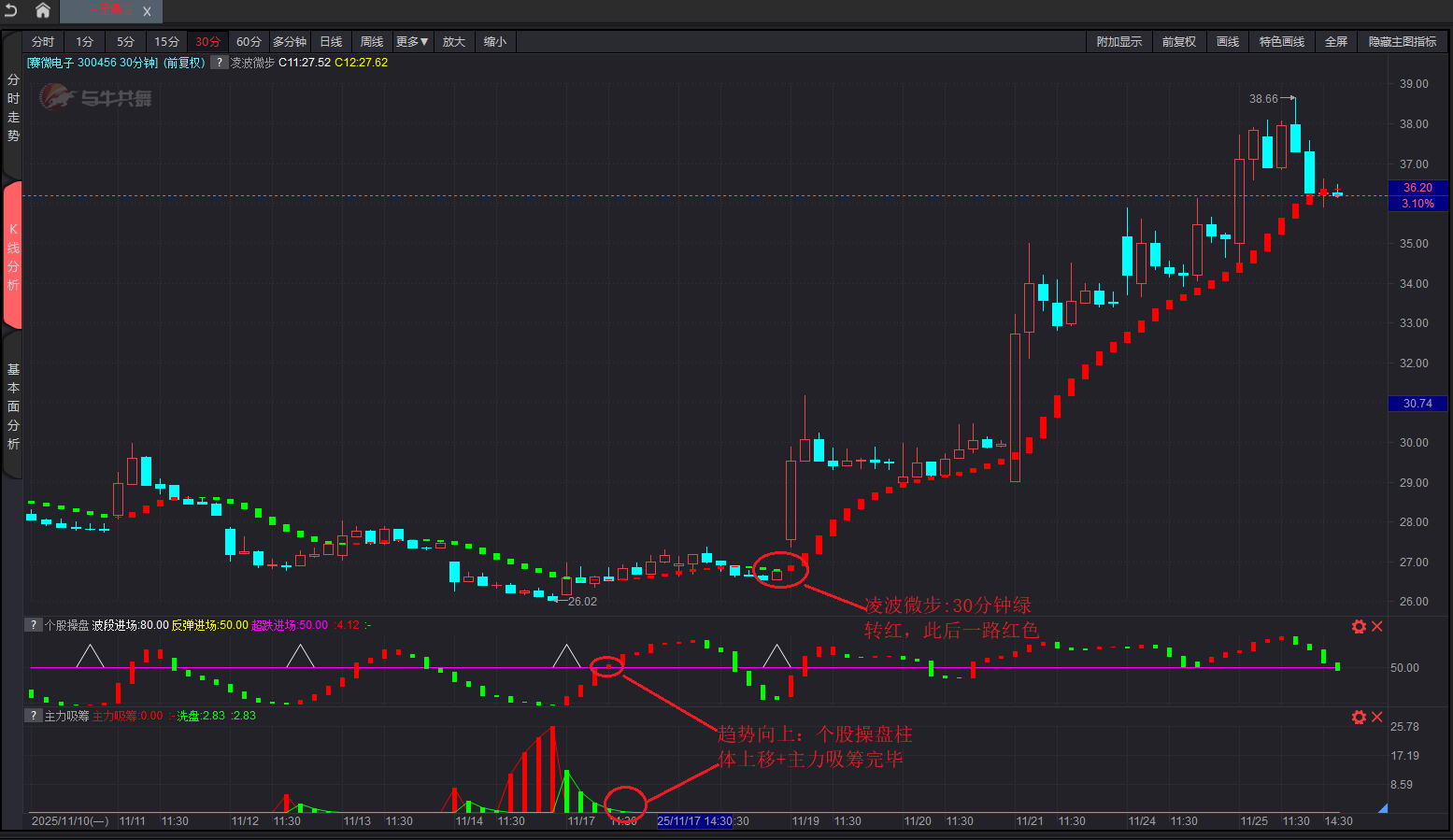Remove the 主力吸筹 indicator panel
1453x840 pixels.
(1376, 717)
